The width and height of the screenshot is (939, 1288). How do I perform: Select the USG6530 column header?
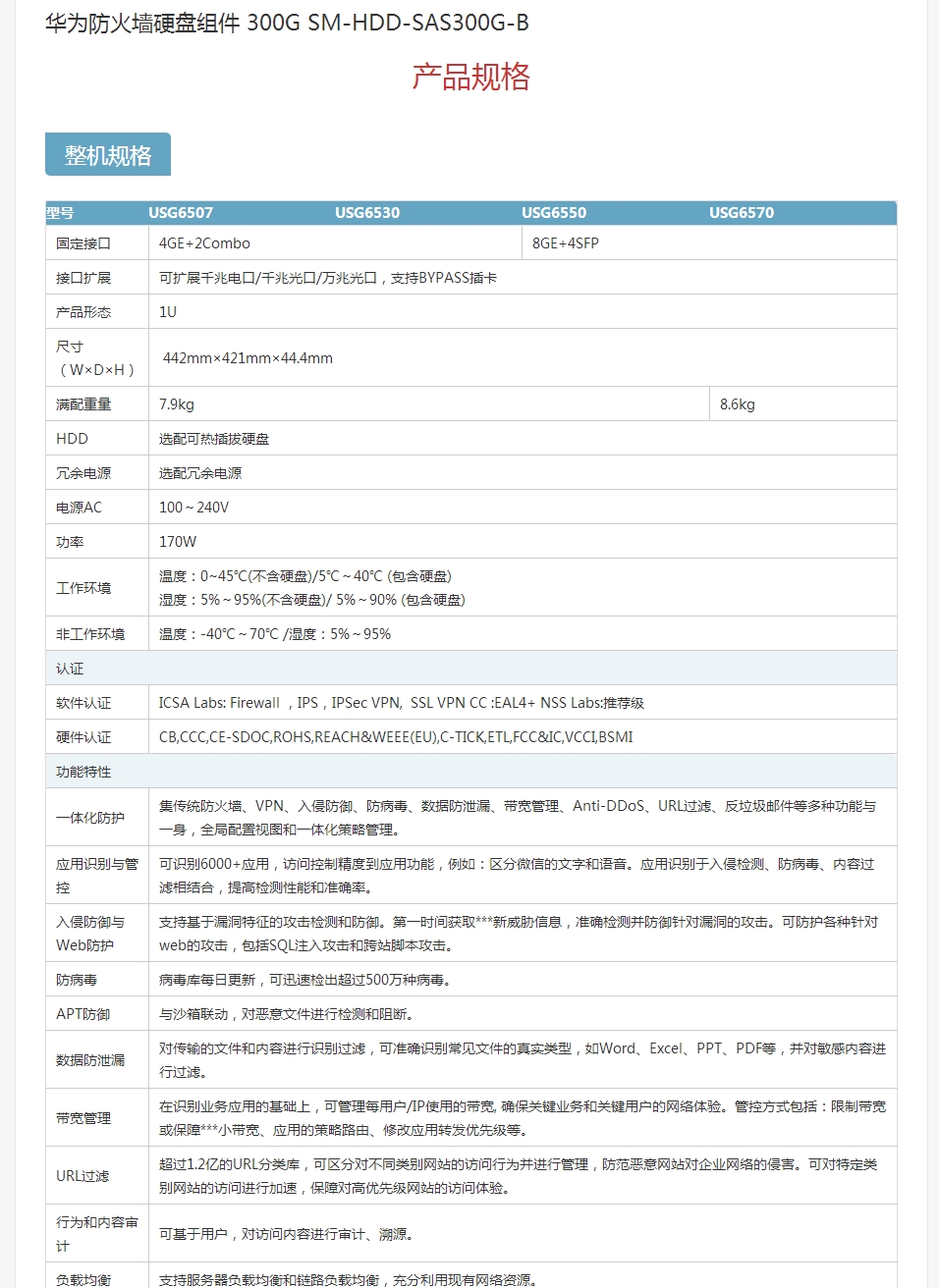[x=367, y=213]
